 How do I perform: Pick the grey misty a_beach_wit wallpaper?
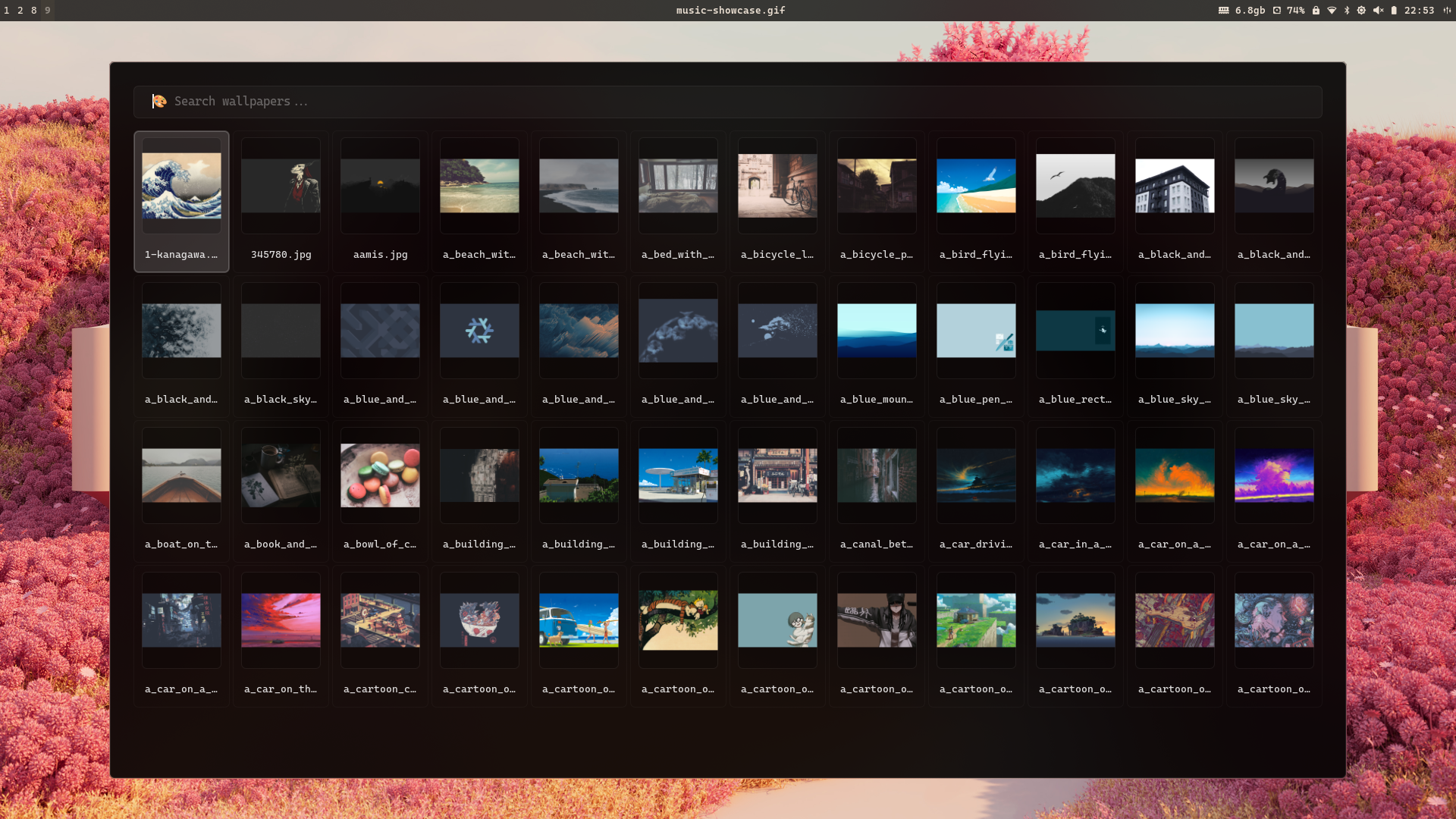579,202
